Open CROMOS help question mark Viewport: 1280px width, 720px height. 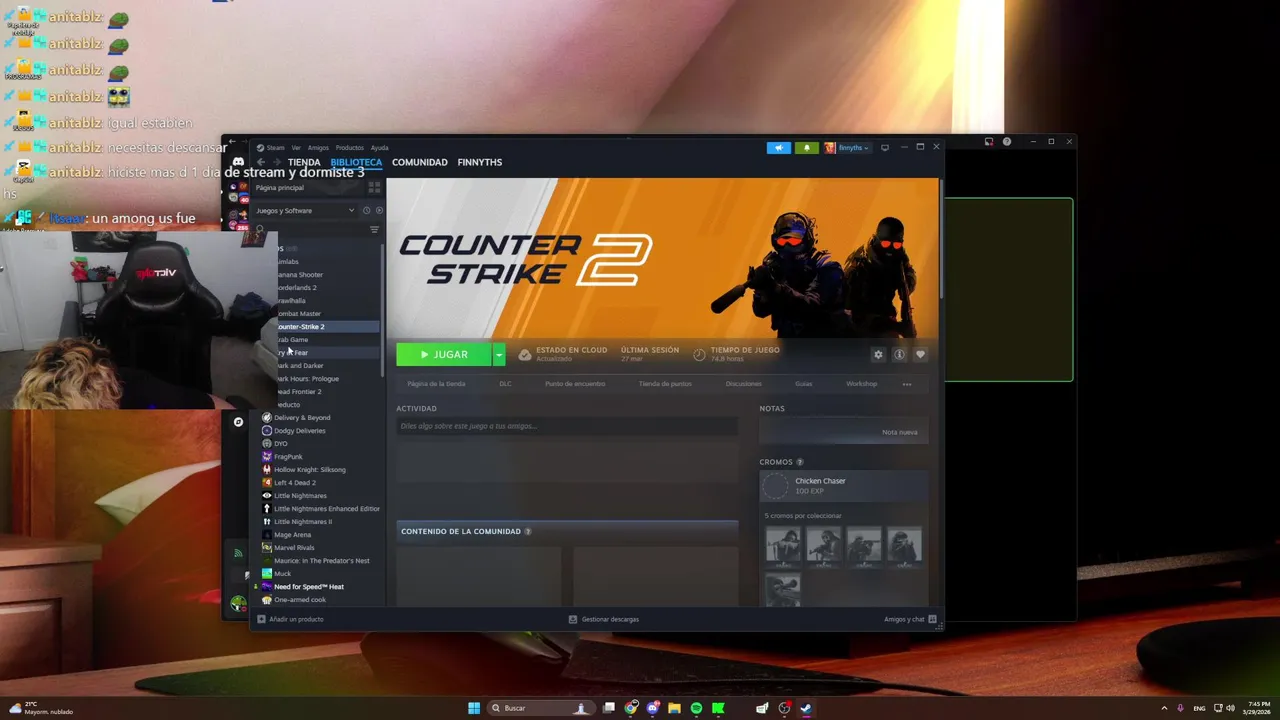(800, 462)
